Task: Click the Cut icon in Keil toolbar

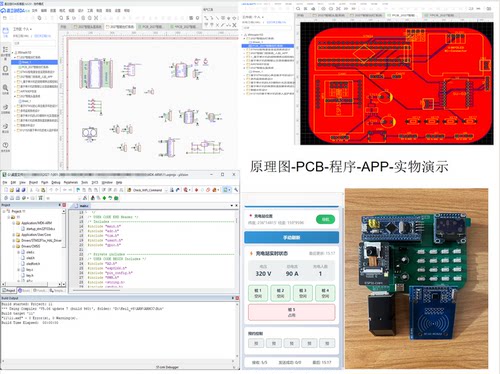Action: tap(31, 190)
